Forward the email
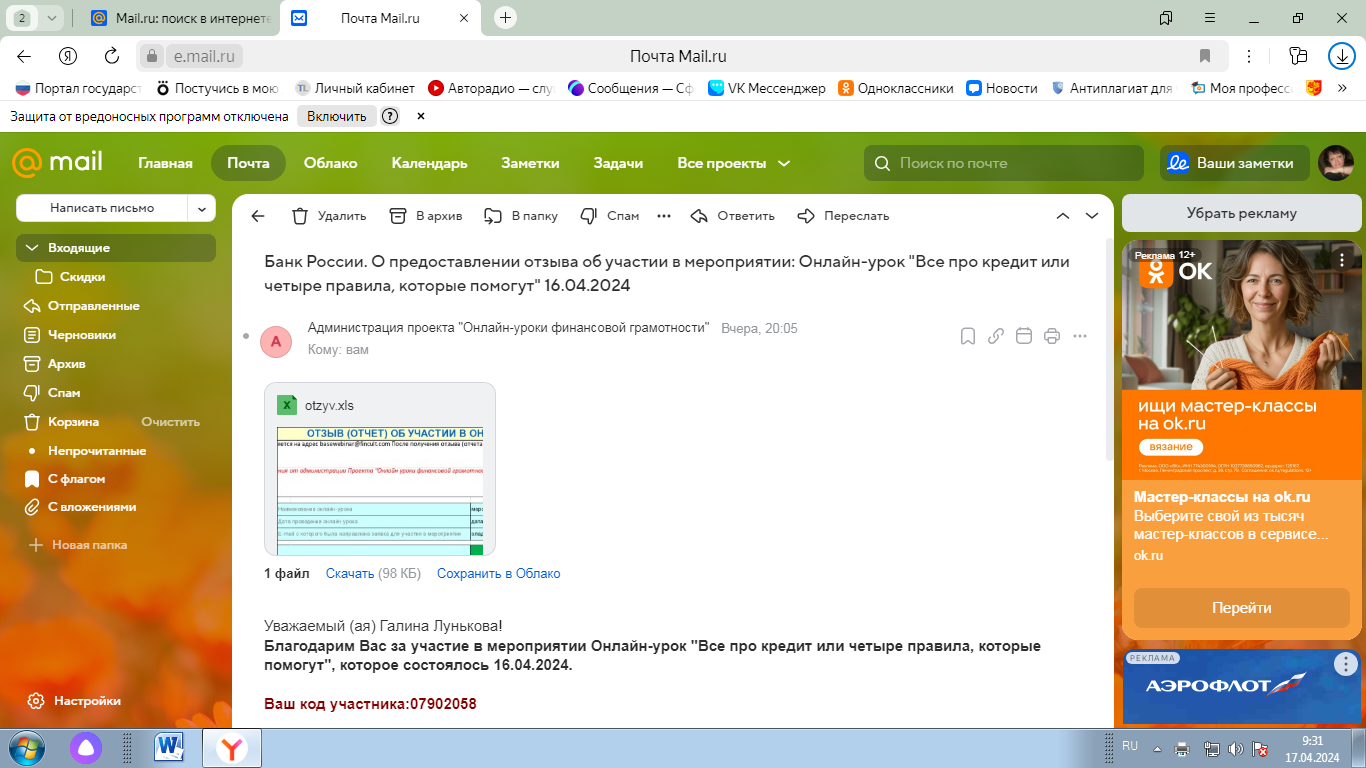The width and height of the screenshot is (1366, 768). tap(843, 216)
